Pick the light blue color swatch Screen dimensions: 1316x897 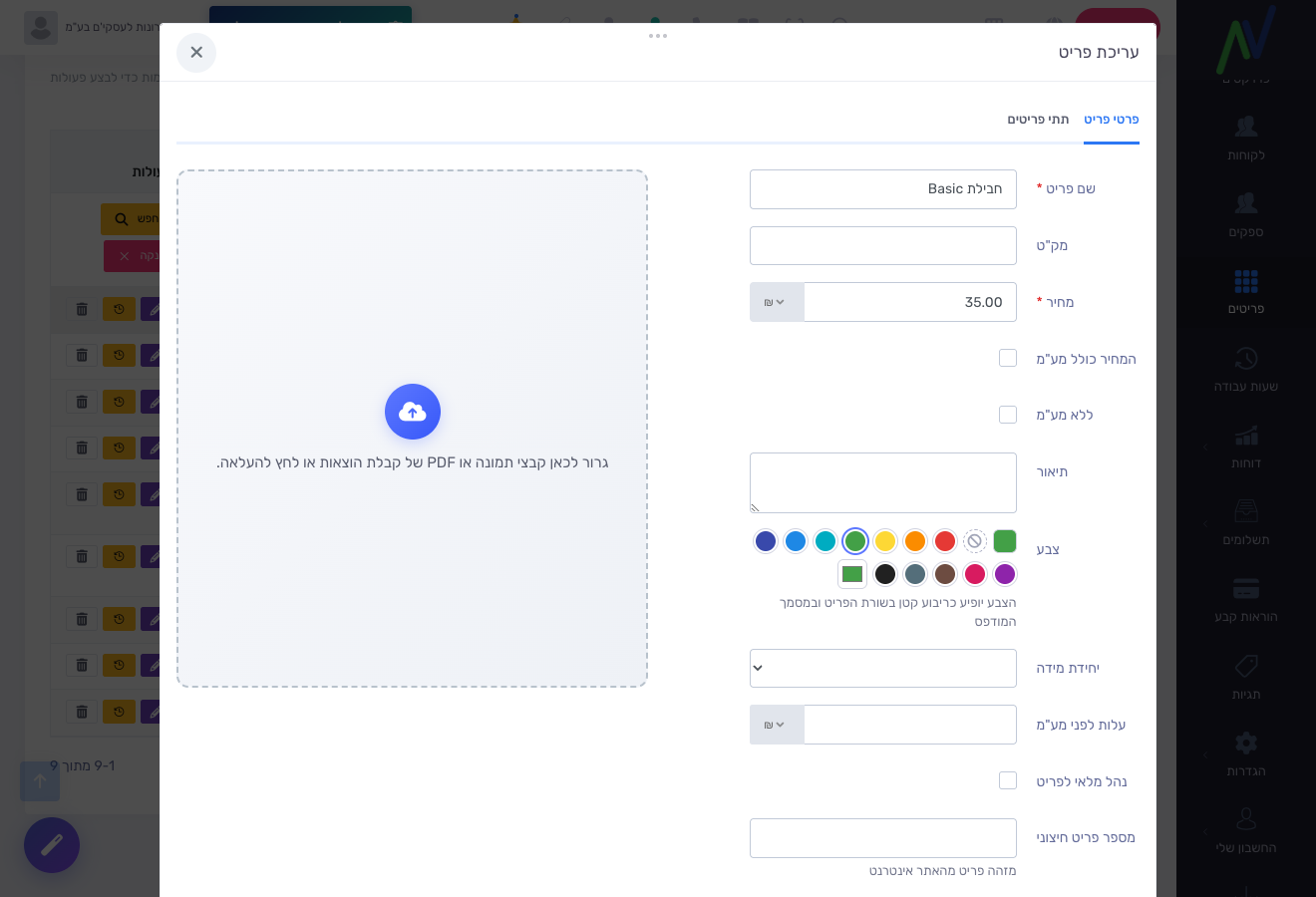tap(796, 541)
